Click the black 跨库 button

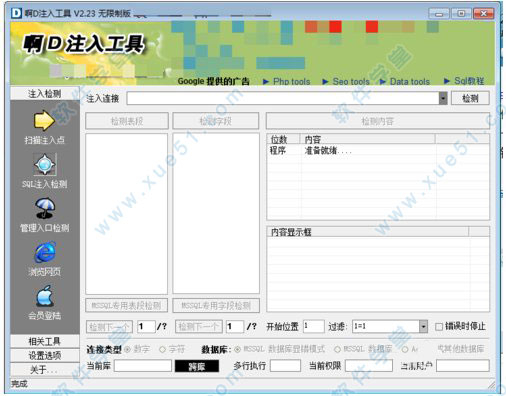coord(197,366)
